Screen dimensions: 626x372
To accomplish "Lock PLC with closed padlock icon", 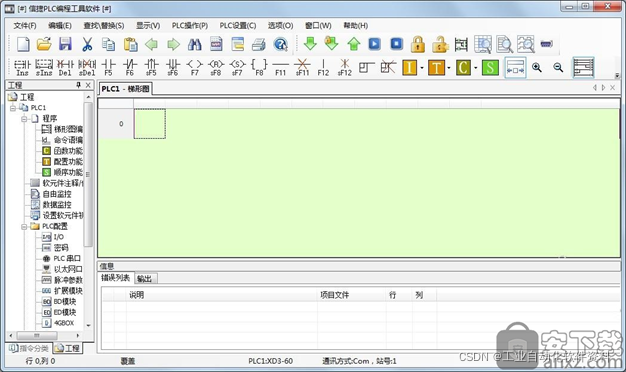I will 418,44.
